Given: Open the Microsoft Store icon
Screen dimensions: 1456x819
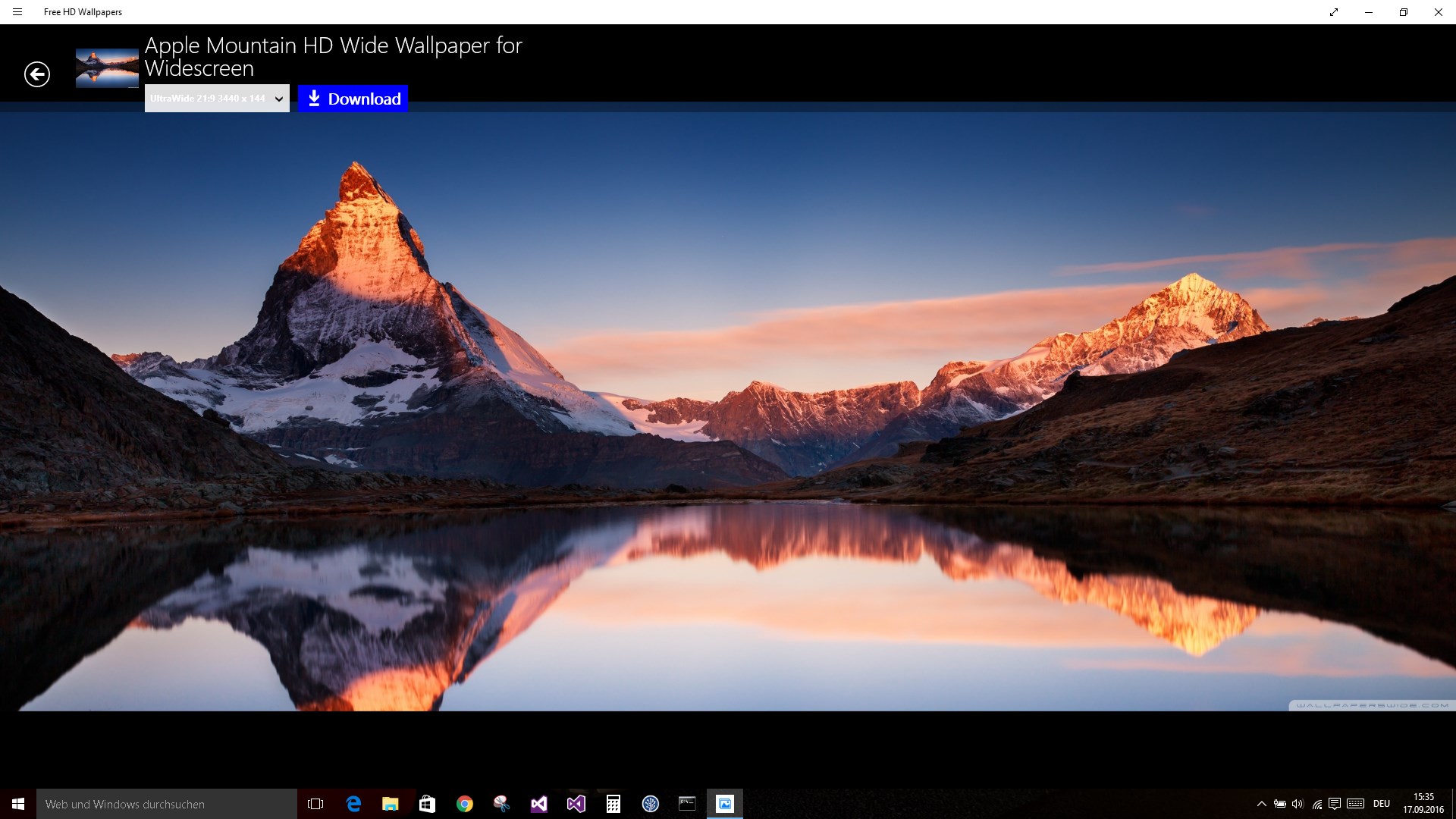Looking at the screenshot, I should [427, 803].
